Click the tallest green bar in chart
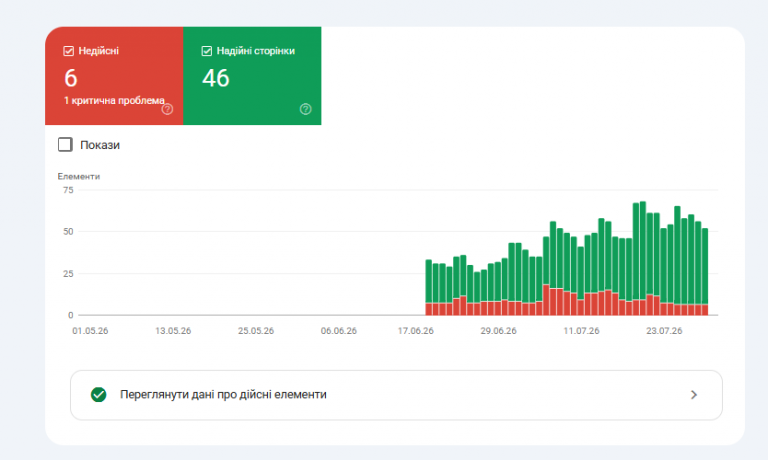This screenshot has height=460, width=768. point(643,250)
